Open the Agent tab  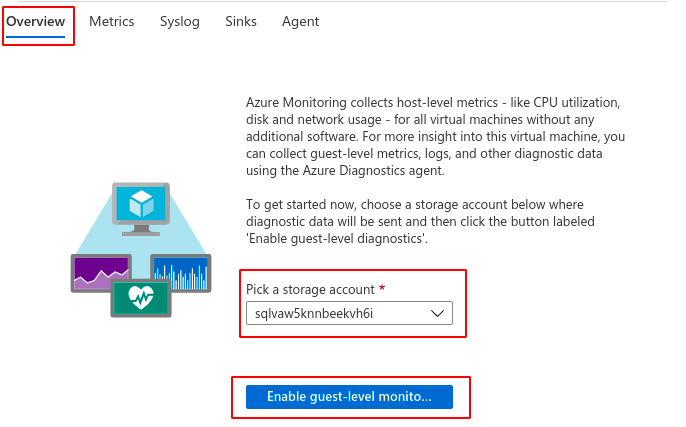(x=301, y=21)
